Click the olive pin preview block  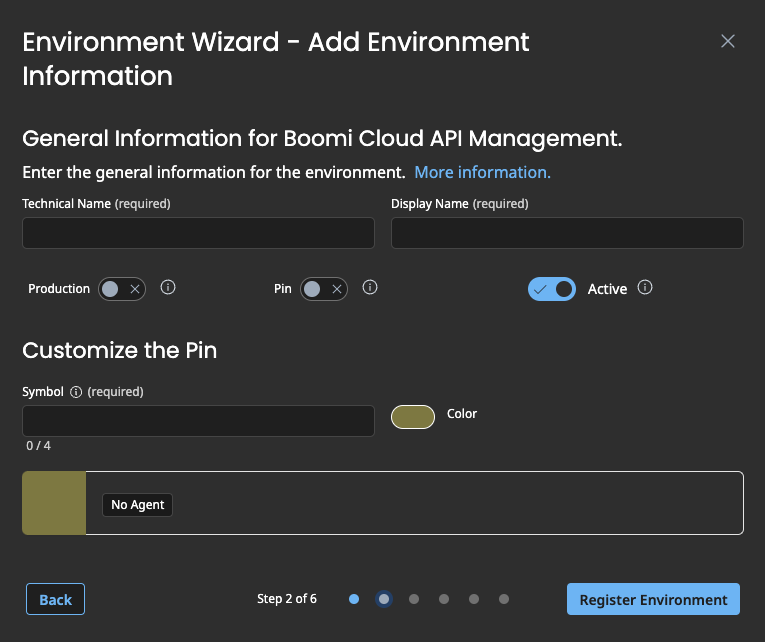tap(54, 502)
